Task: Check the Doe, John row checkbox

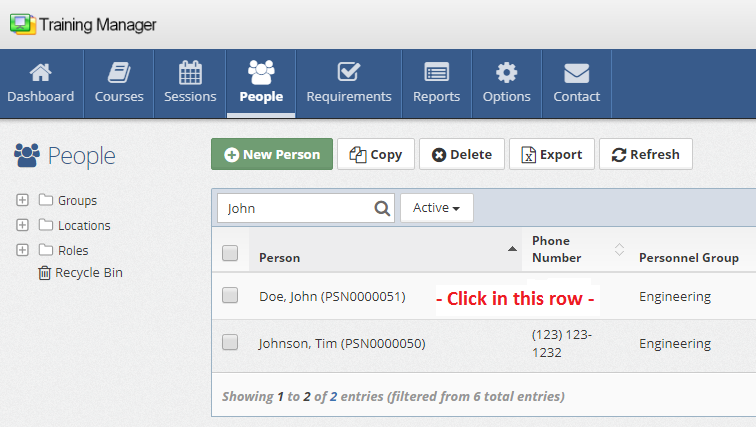Action: click(230, 295)
